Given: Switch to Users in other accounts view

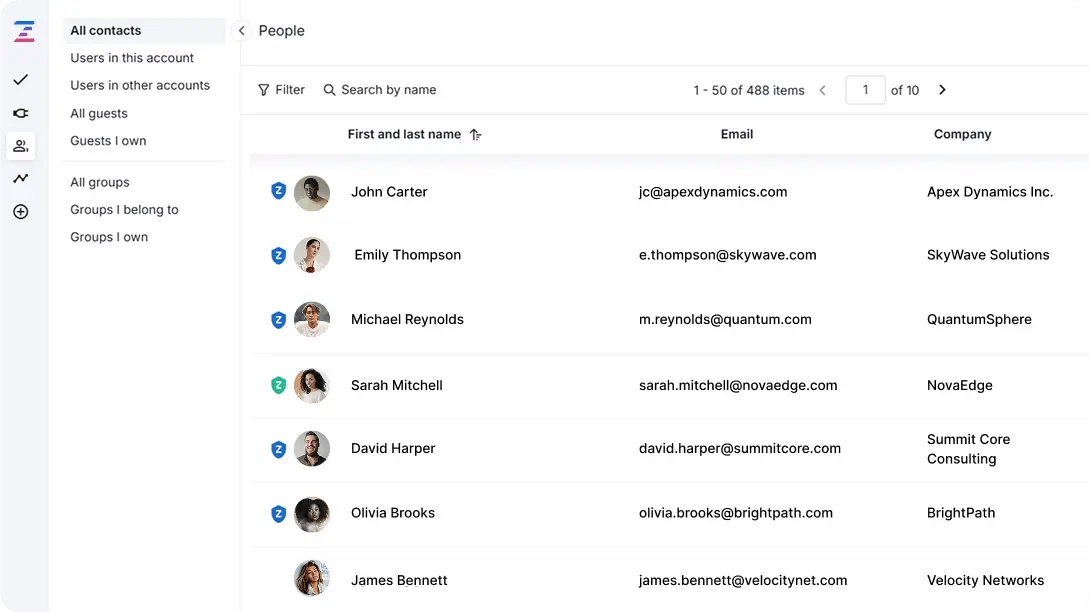Looking at the screenshot, I should pyautogui.click(x=139, y=85).
